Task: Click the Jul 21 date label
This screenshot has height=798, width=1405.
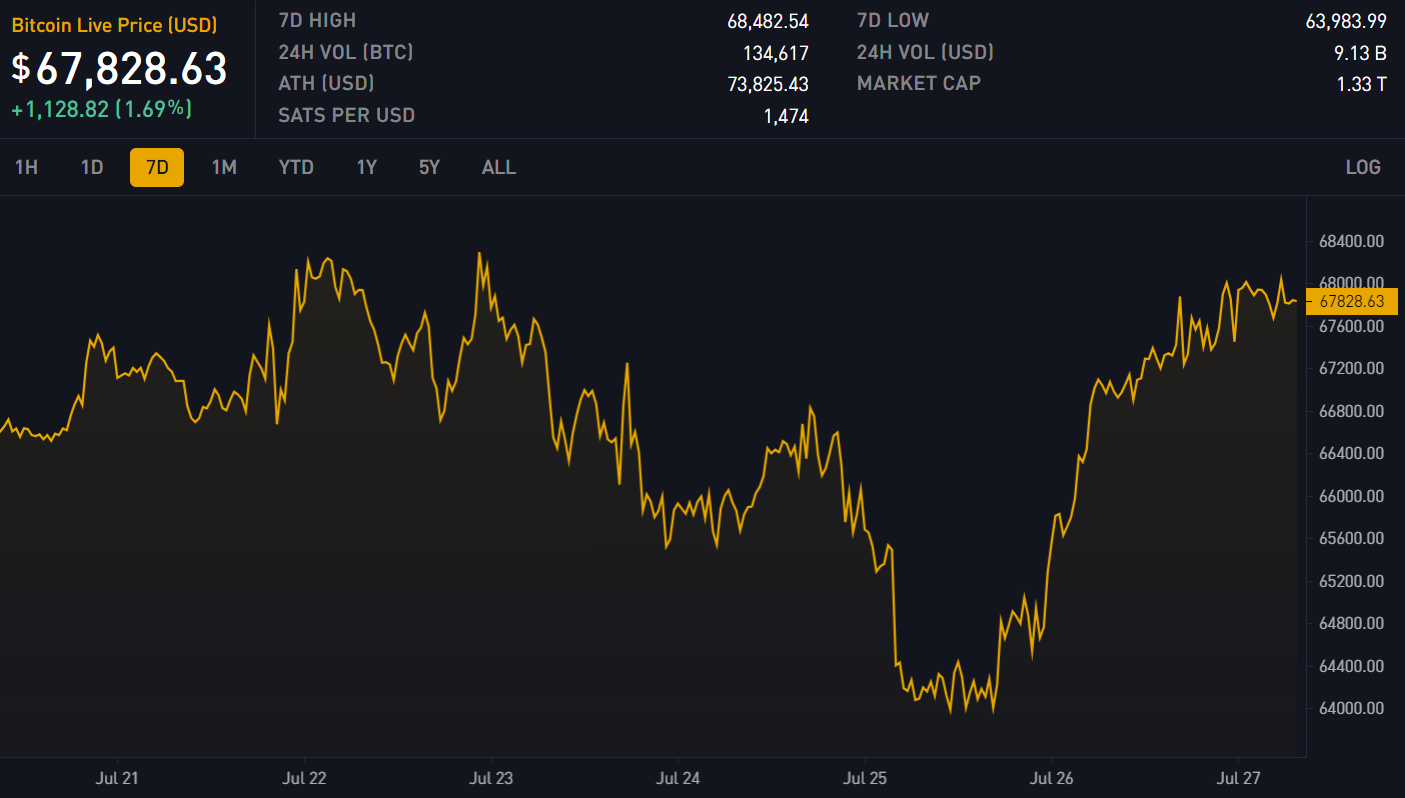Action: point(118,777)
